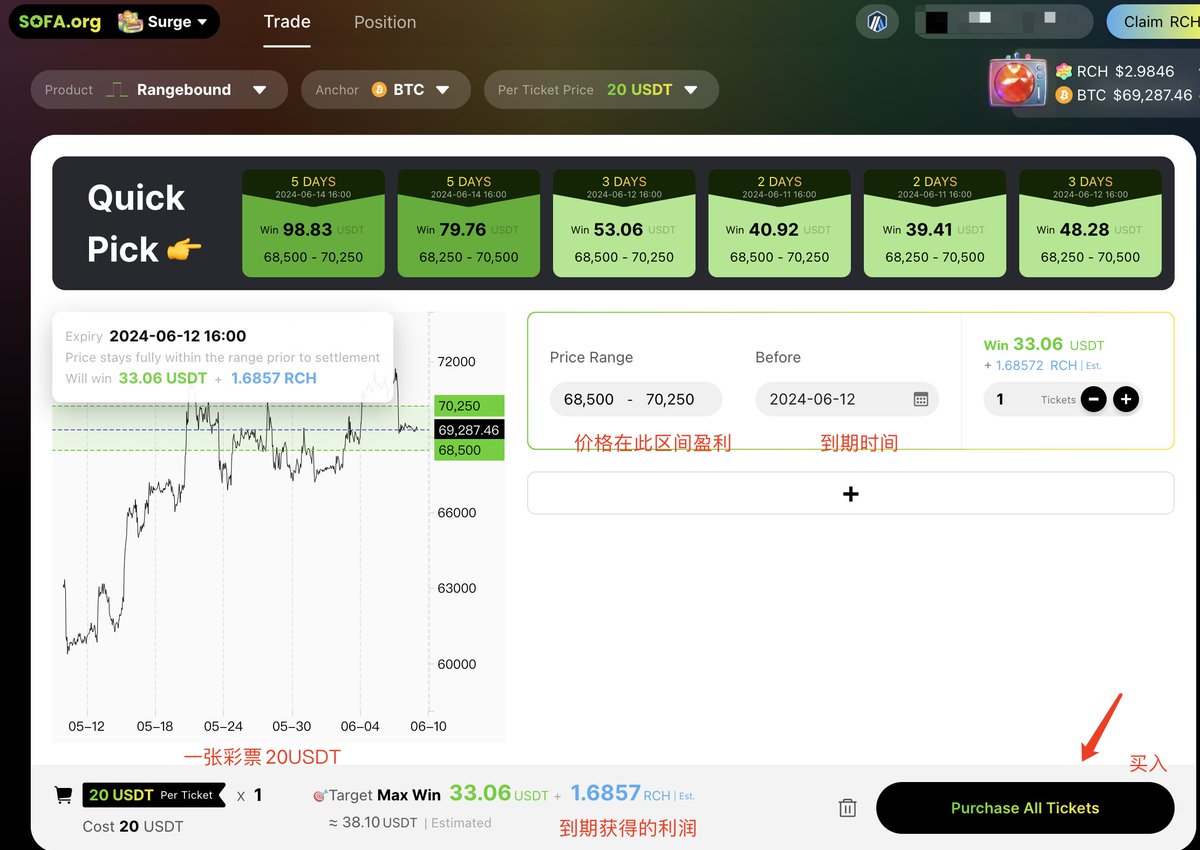Click the 1.6857 RCH estimate at bottom
The image size is (1200, 850).
point(632,794)
